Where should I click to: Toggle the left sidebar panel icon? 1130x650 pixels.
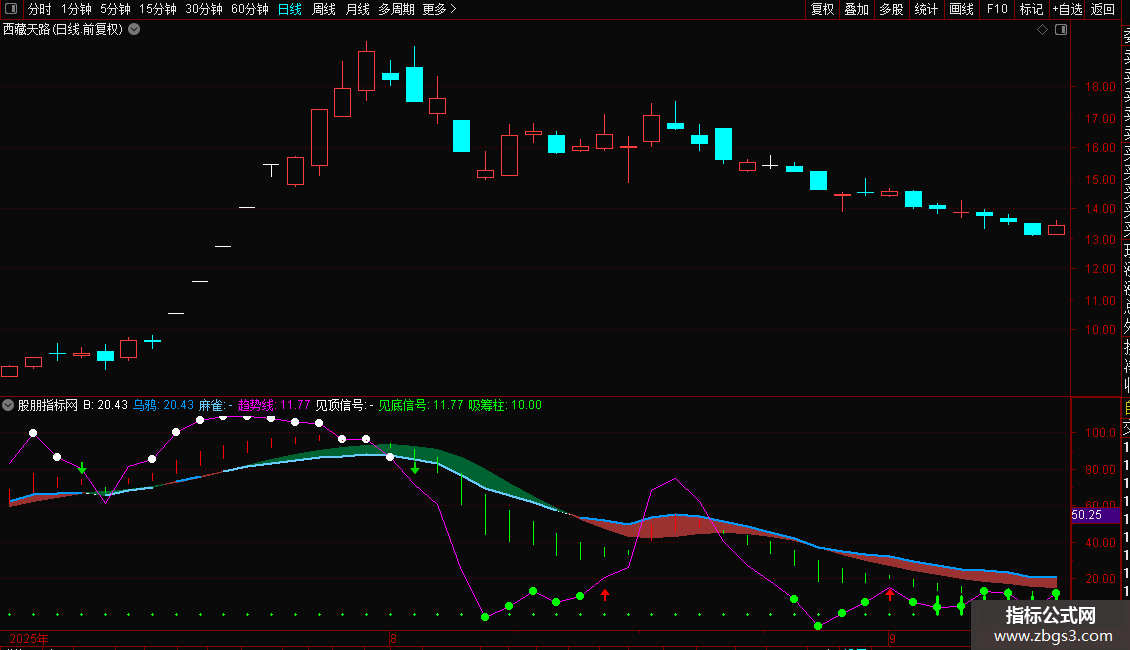11,9
